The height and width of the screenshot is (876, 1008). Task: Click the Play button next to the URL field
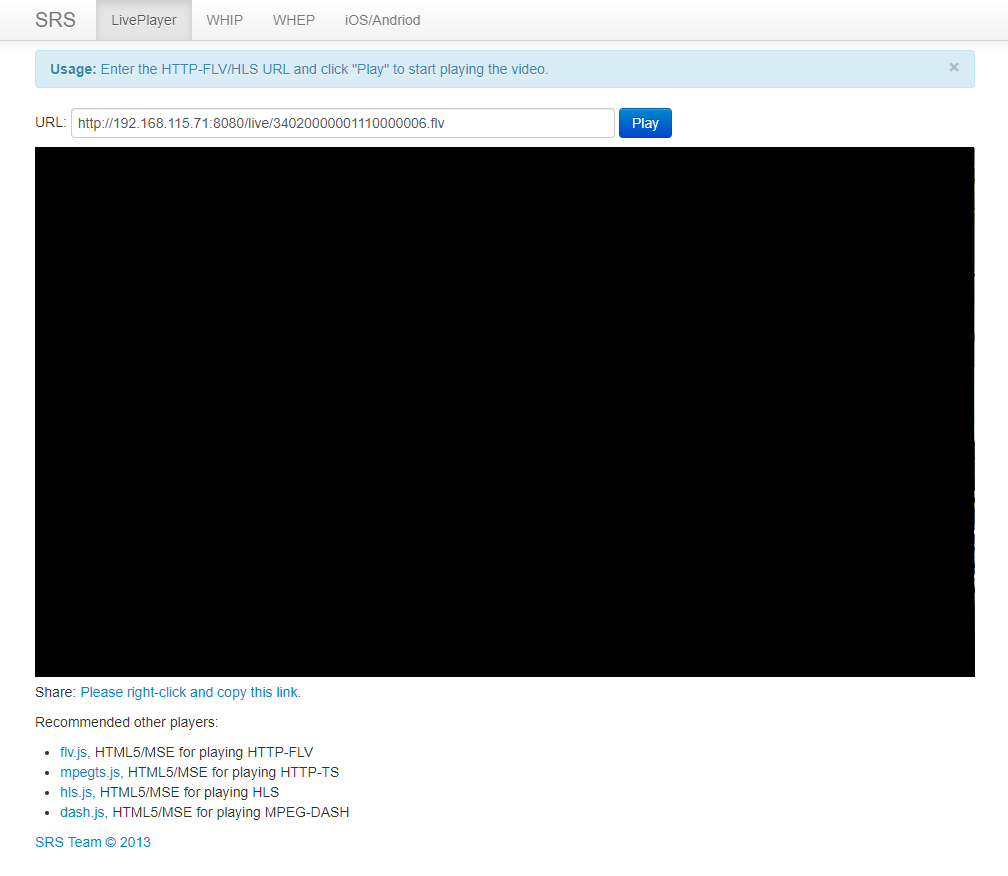tap(645, 123)
